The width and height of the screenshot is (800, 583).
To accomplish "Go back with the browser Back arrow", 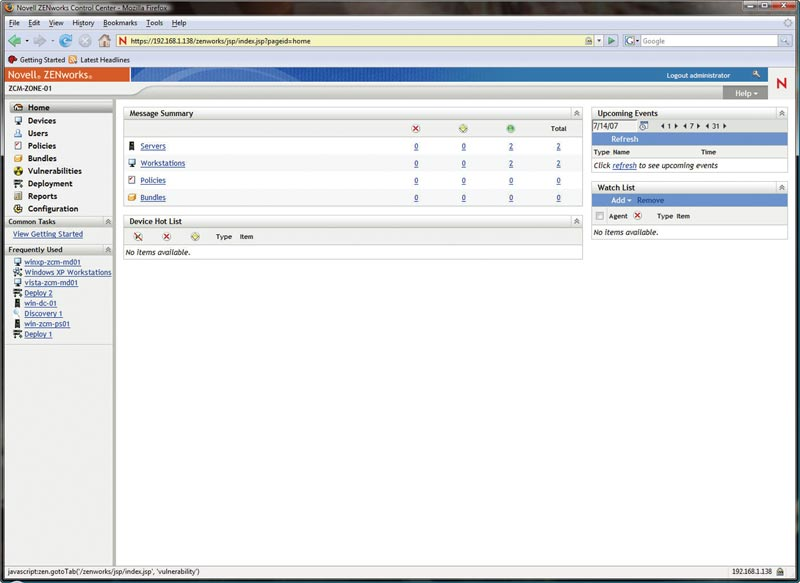I will click(x=15, y=41).
